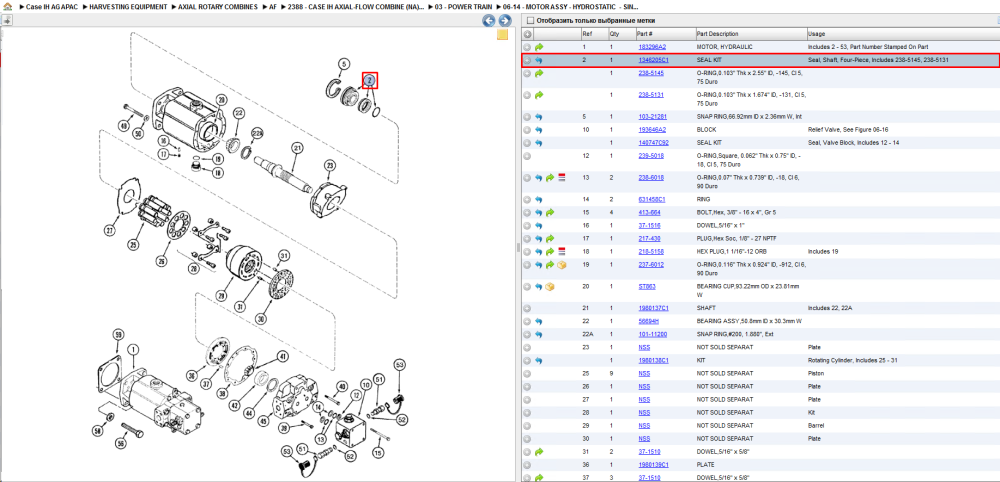Image resolution: width=1000 pixels, height=482 pixels.
Task: Select callout 59 gasket bubble on diagram
Action: (x=117, y=335)
